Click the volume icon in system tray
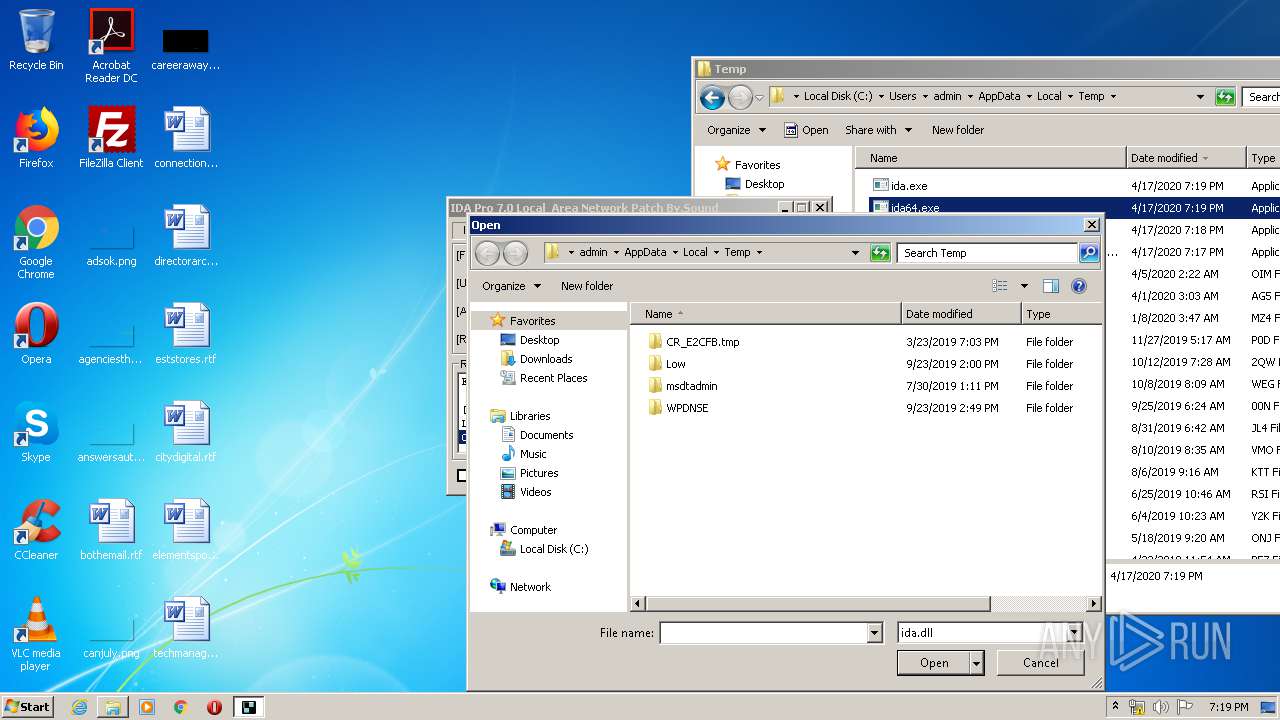The width and height of the screenshot is (1280, 720). pos(1160,707)
